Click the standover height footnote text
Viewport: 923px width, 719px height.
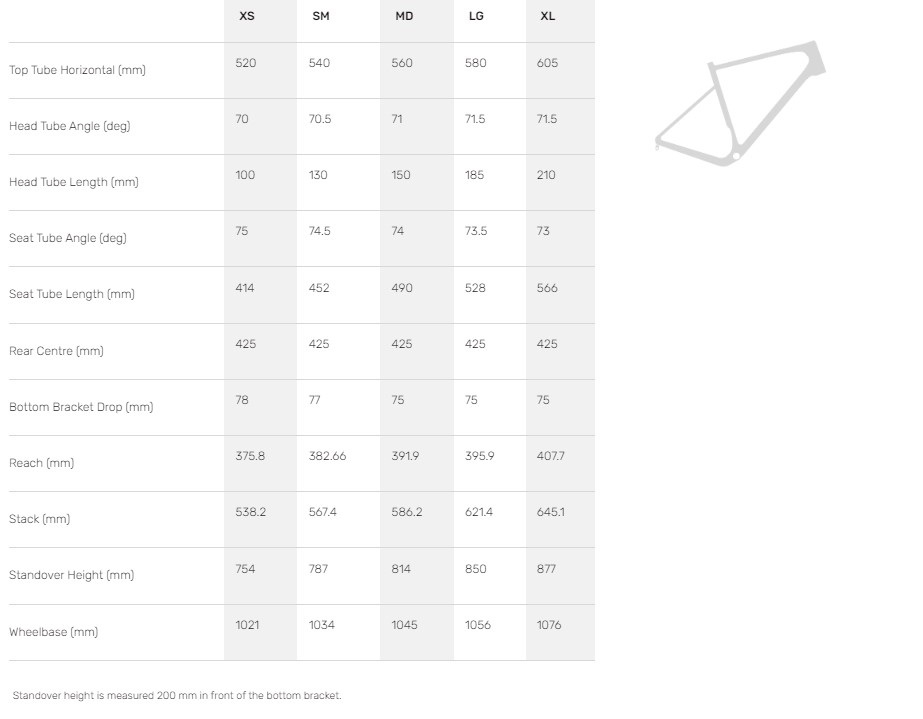coord(177,695)
